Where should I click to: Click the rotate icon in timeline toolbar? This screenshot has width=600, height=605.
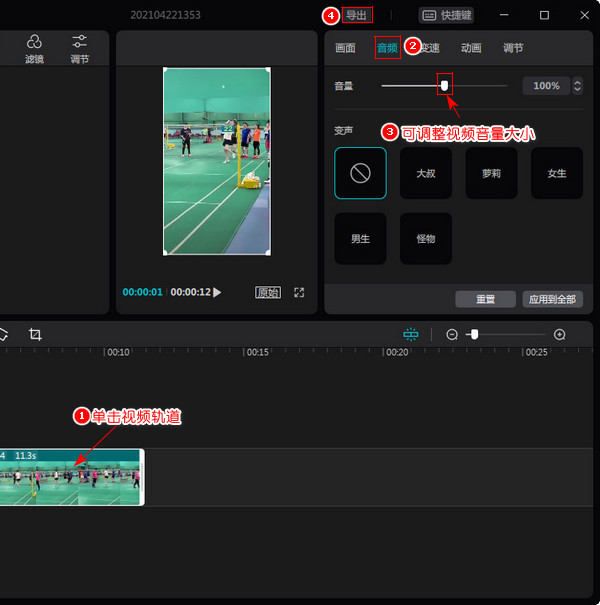3,334
